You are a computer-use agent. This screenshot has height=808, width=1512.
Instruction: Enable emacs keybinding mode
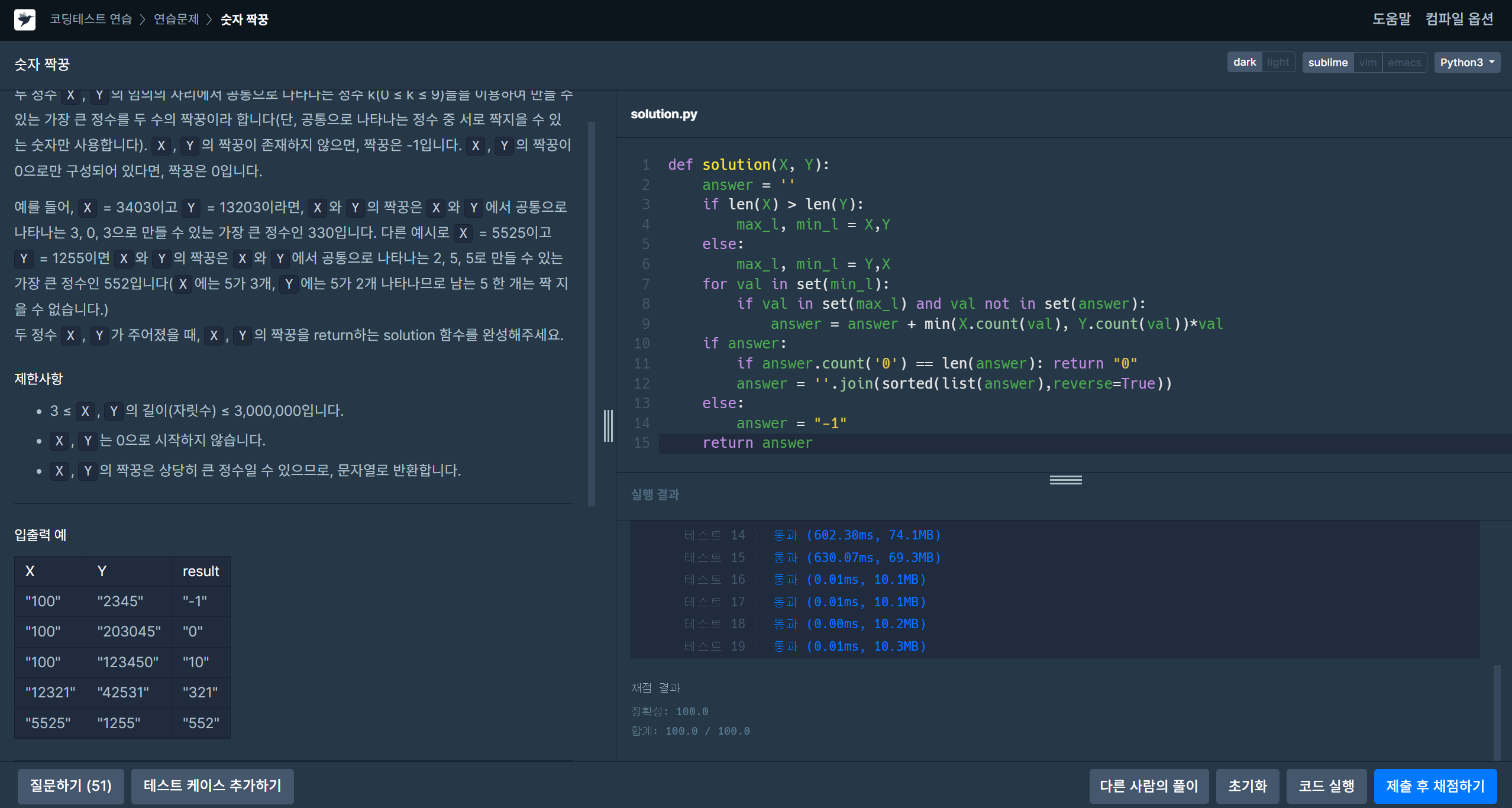1404,62
